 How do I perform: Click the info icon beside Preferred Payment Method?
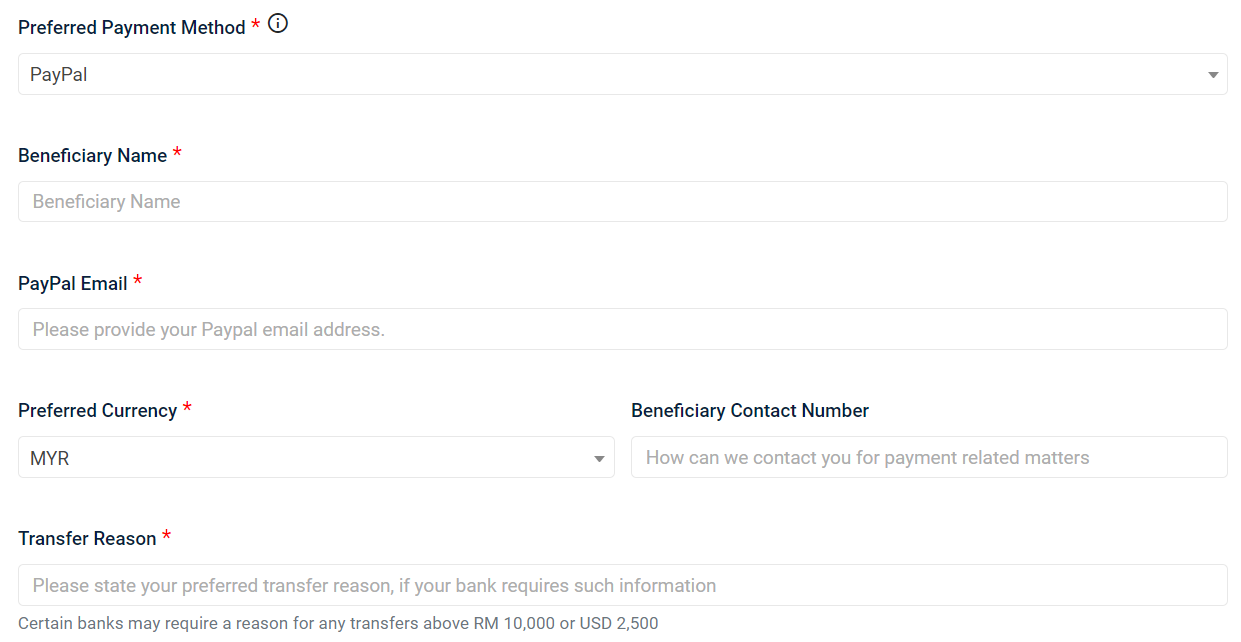[278, 24]
